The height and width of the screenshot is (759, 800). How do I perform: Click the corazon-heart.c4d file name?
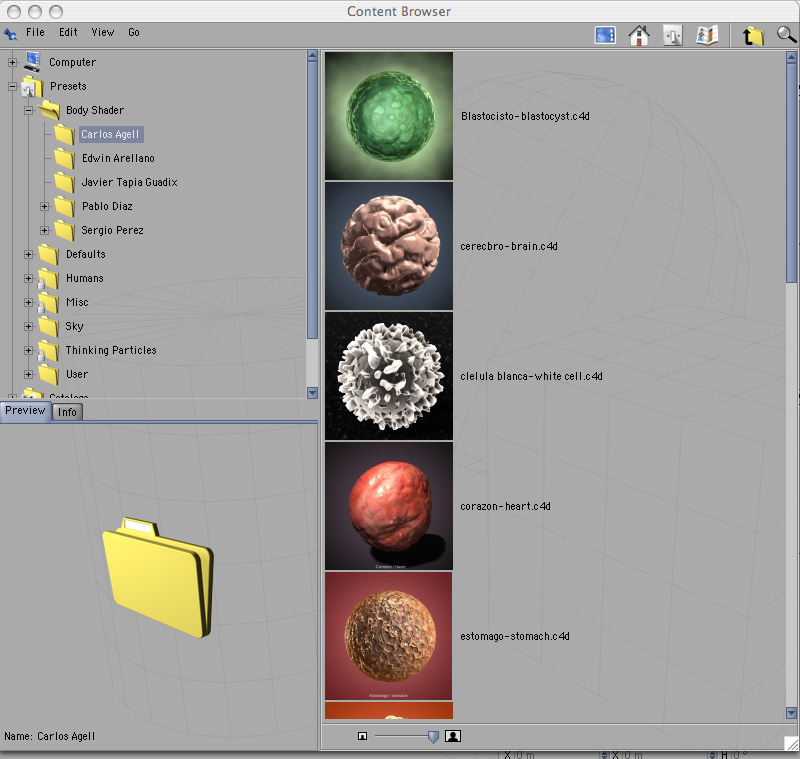[x=505, y=507]
